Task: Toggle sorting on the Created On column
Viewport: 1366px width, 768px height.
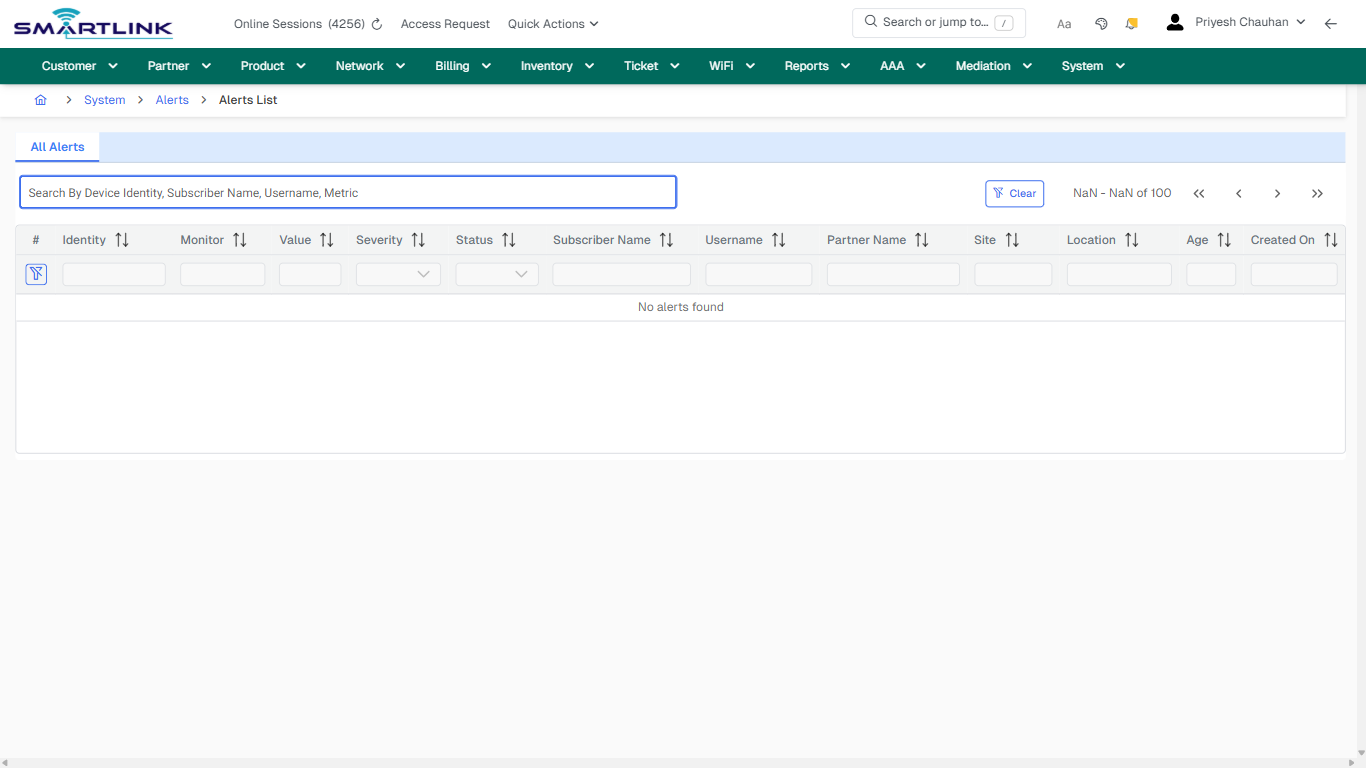Action: point(1331,239)
